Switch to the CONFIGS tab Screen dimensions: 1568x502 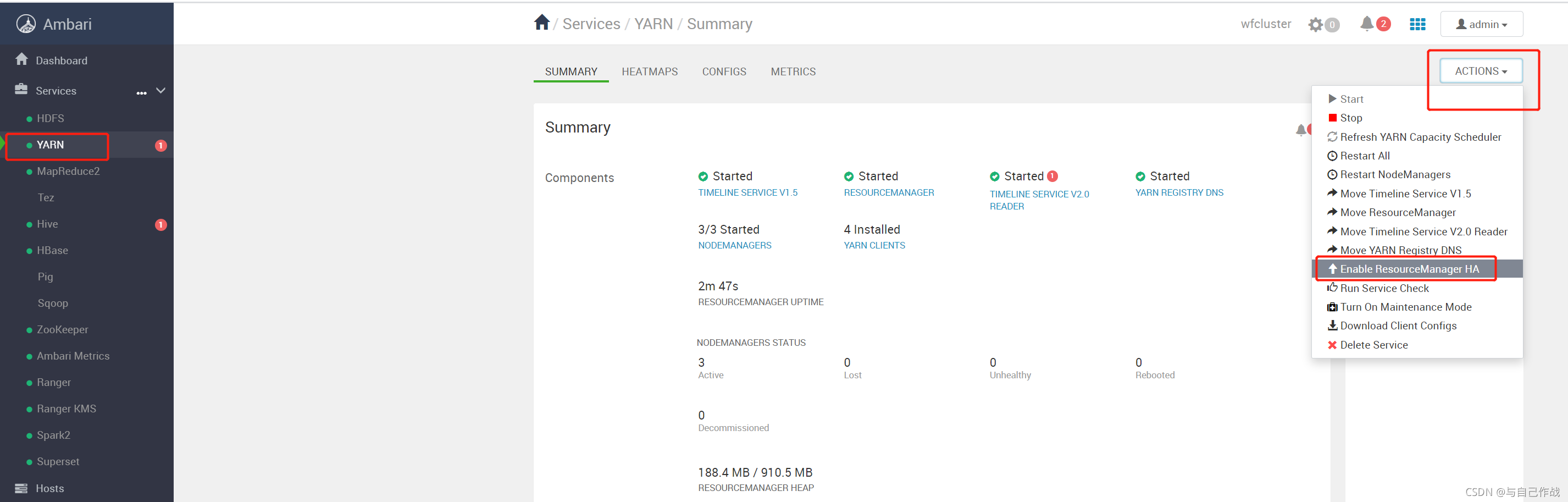pyautogui.click(x=724, y=71)
